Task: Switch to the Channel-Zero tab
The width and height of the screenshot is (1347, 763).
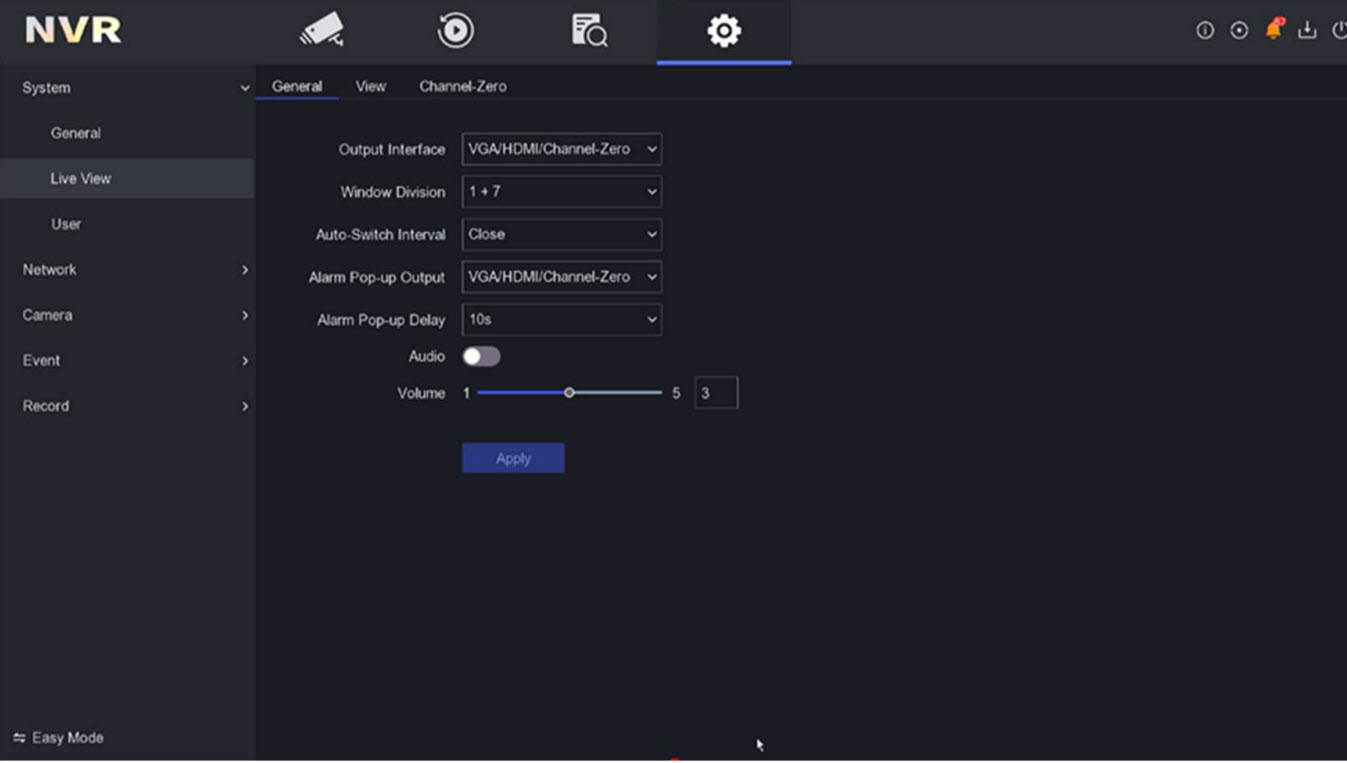Action: [462, 87]
